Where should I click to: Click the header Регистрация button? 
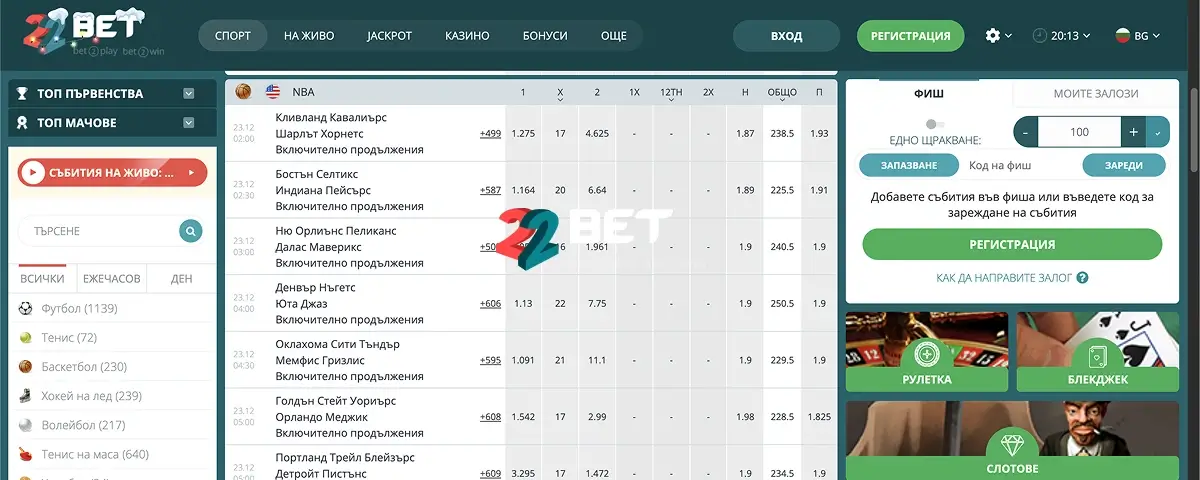click(910, 35)
